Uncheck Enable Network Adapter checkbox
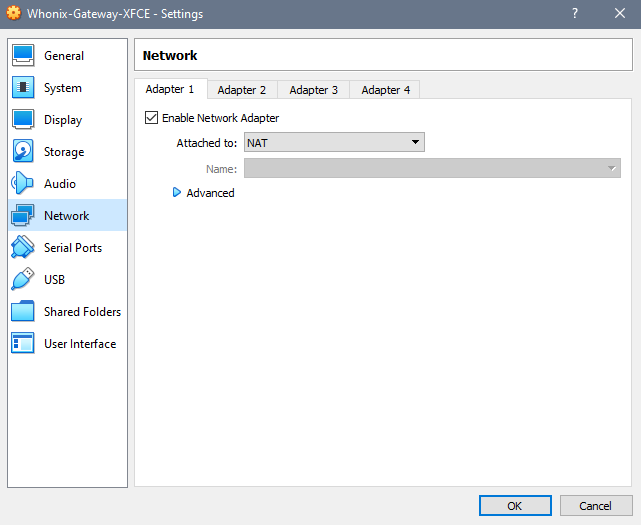Image resolution: width=641 pixels, height=525 pixels. (x=152, y=118)
